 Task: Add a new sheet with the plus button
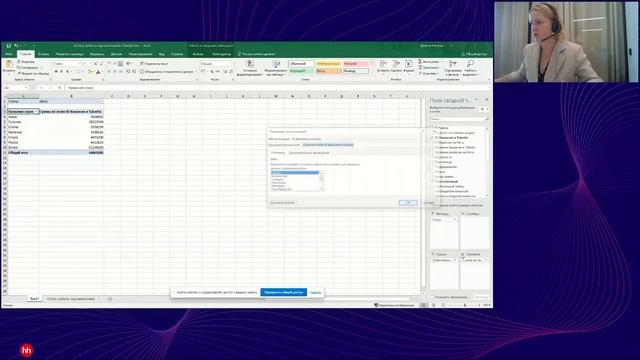[x=110, y=299]
